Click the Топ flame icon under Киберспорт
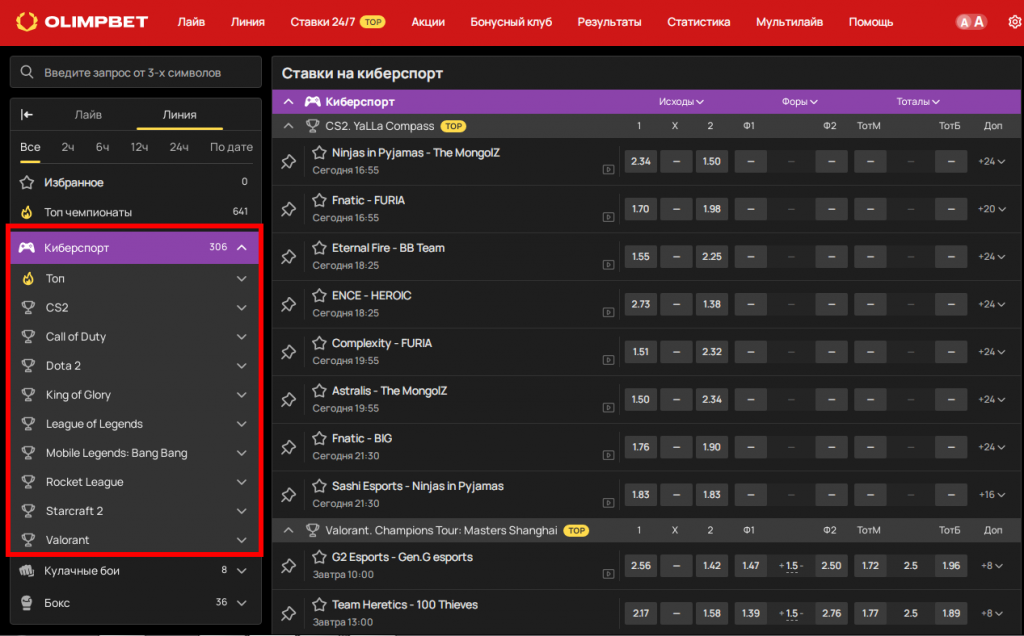 pyautogui.click(x=28, y=279)
